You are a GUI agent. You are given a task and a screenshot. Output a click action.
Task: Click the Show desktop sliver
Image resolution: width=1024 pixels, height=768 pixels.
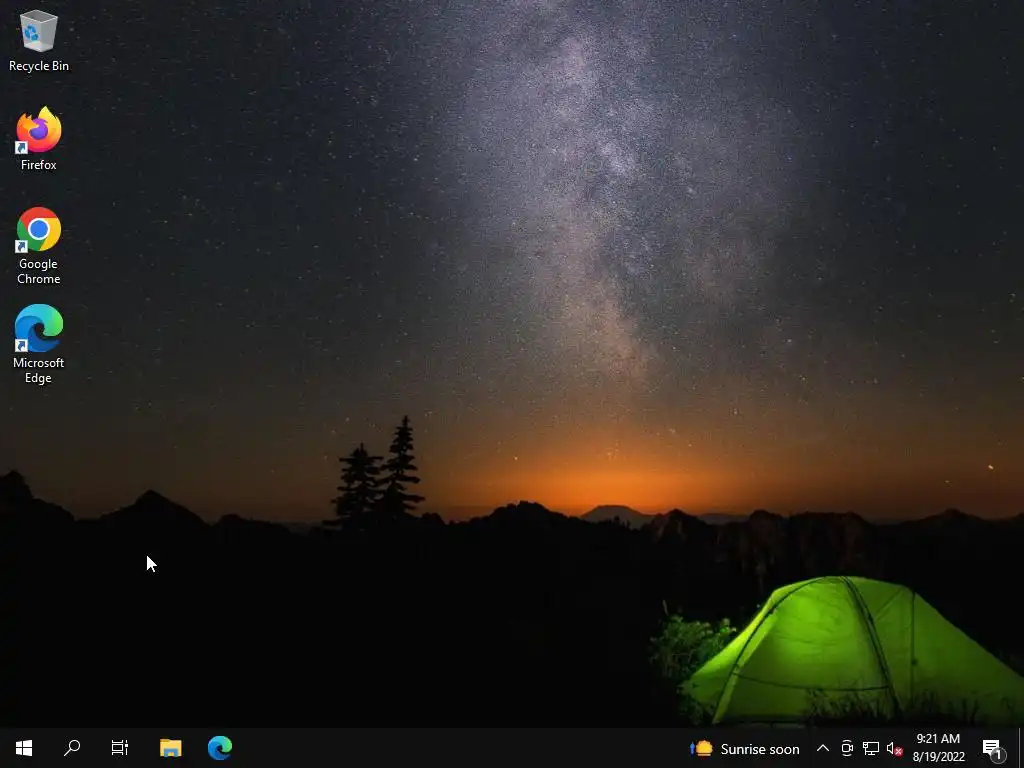pyautogui.click(x=1021, y=749)
